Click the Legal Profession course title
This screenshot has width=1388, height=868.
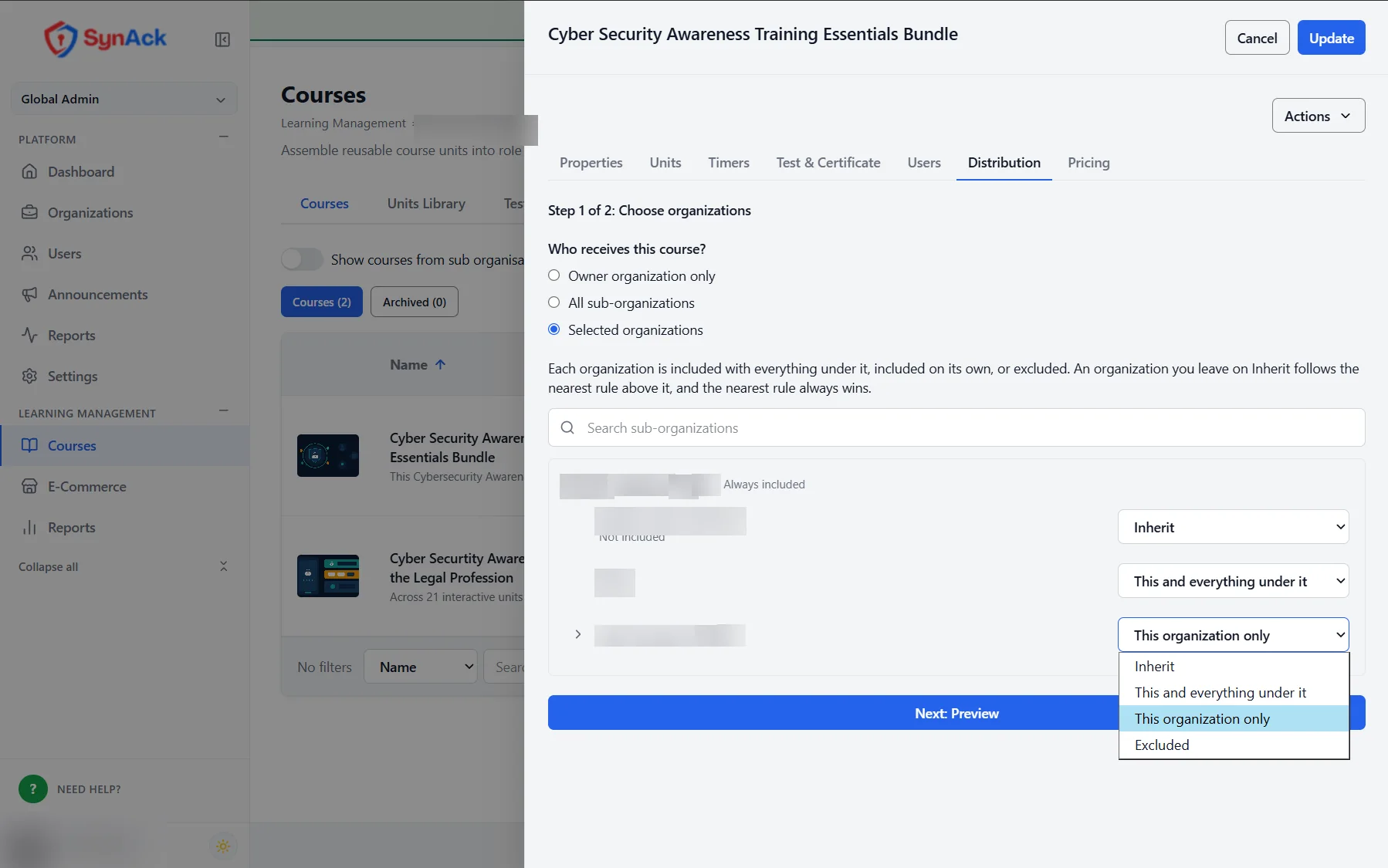pyautogui.click(x=457, y=568)
